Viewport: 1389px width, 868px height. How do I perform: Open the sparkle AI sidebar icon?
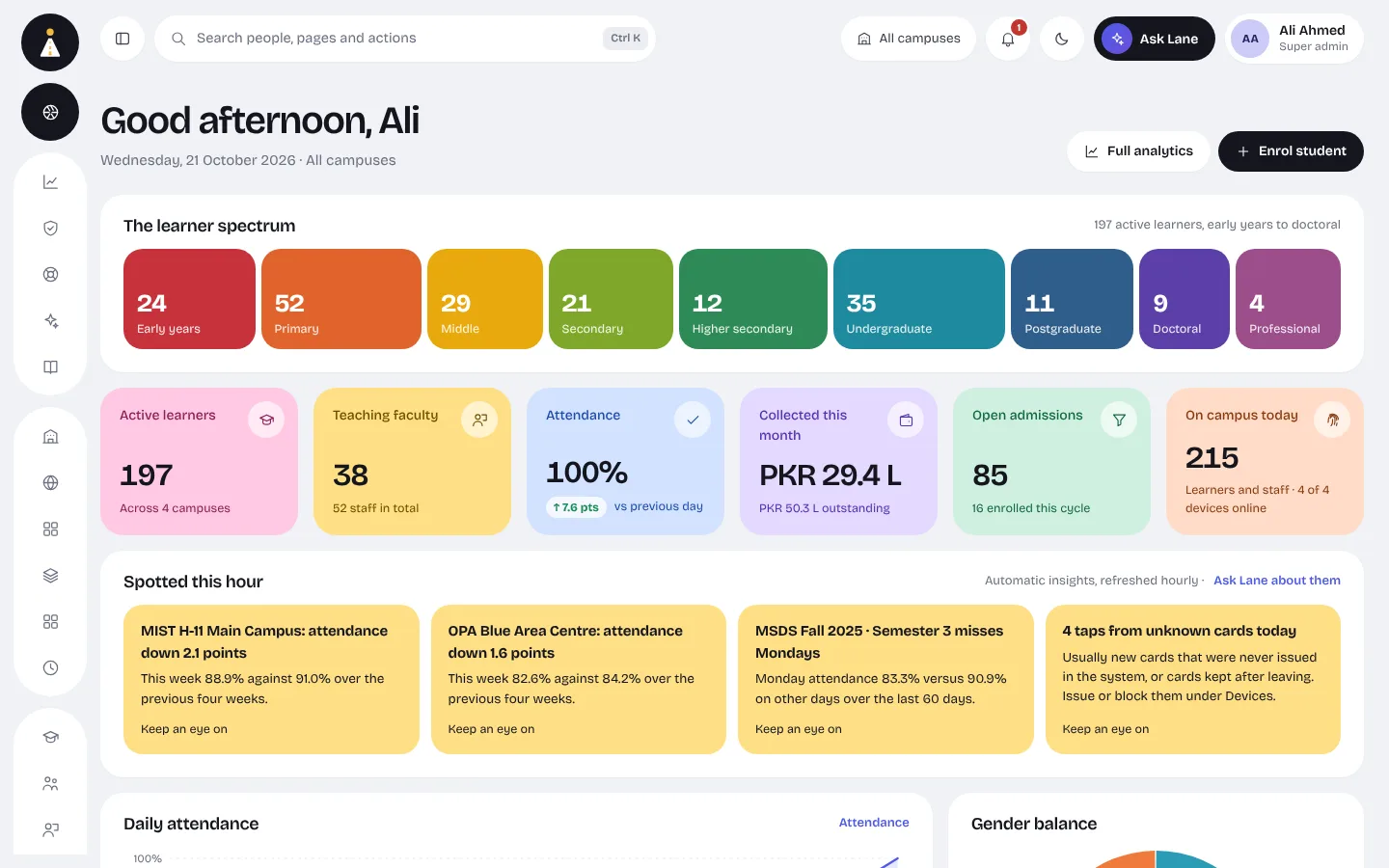pos(50,321)
